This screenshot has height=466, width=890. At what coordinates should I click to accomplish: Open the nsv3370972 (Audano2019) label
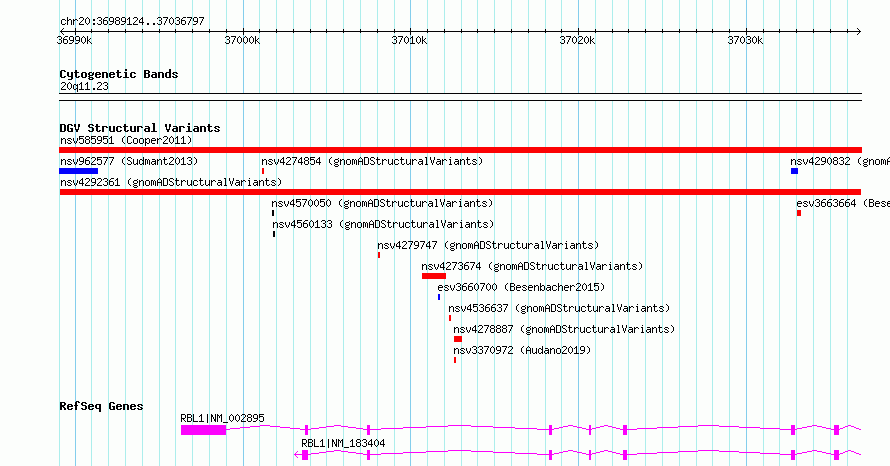(x=522, y=350)
